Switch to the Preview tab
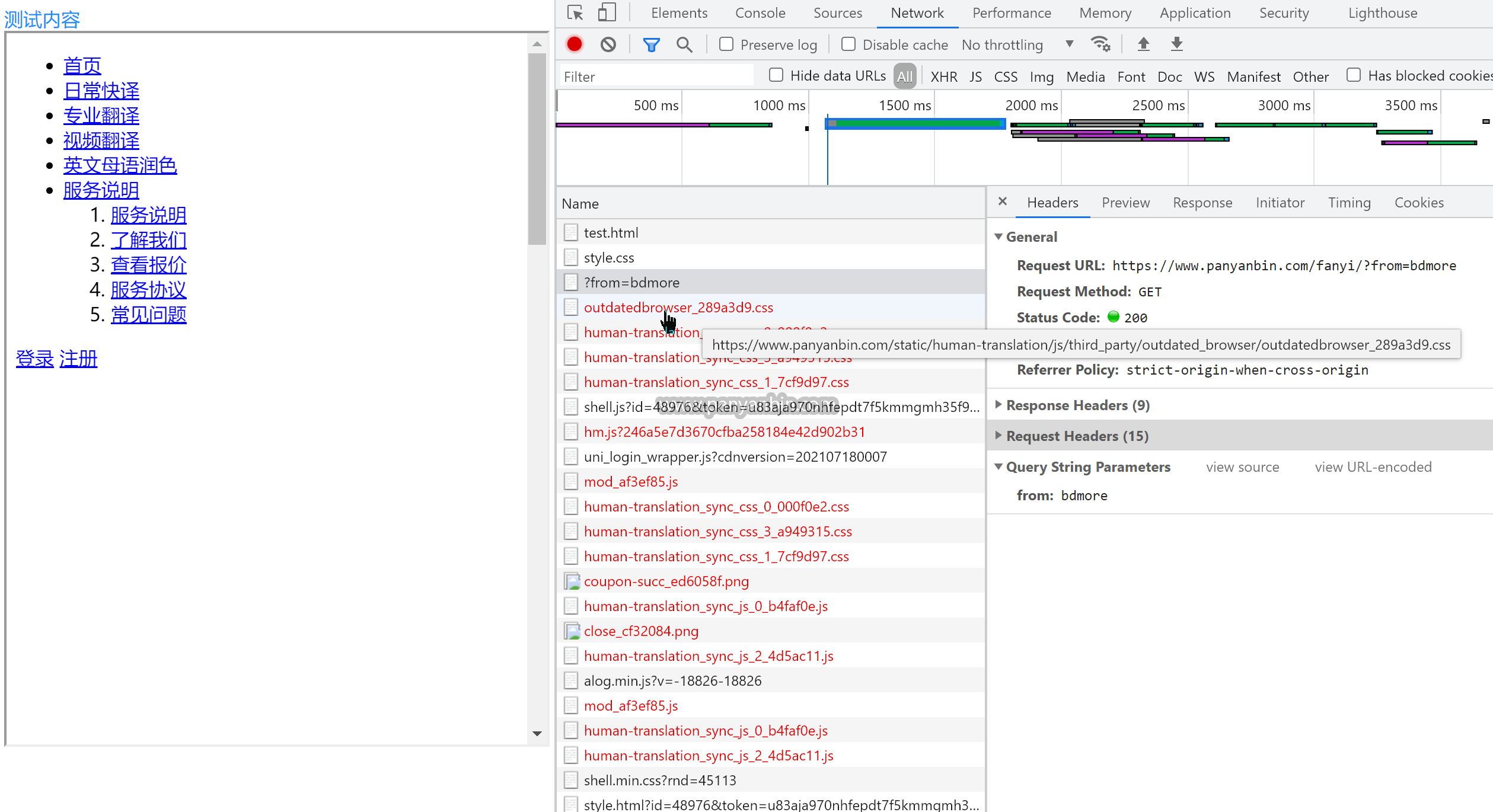This screenshot has width=1493, height=812. click(x=1125, y=203)
